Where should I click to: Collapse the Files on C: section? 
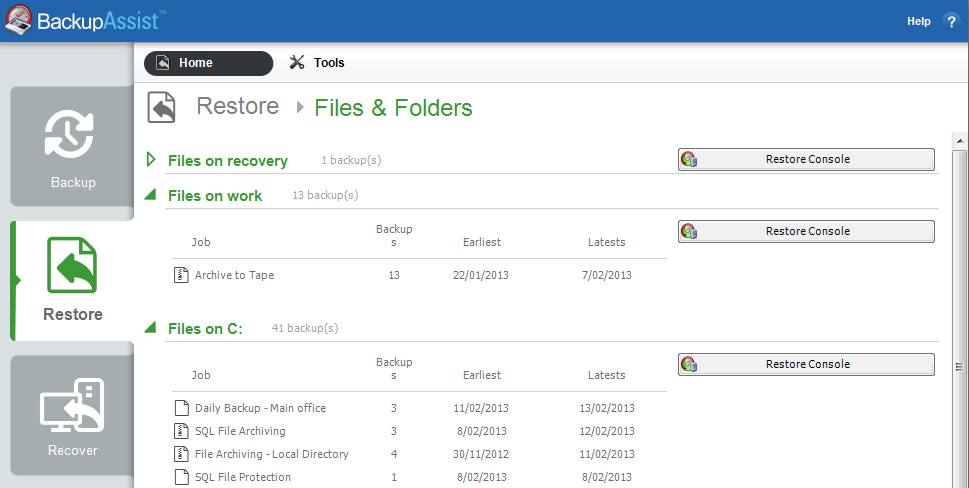pyautogui.click(x=151, y=327)
